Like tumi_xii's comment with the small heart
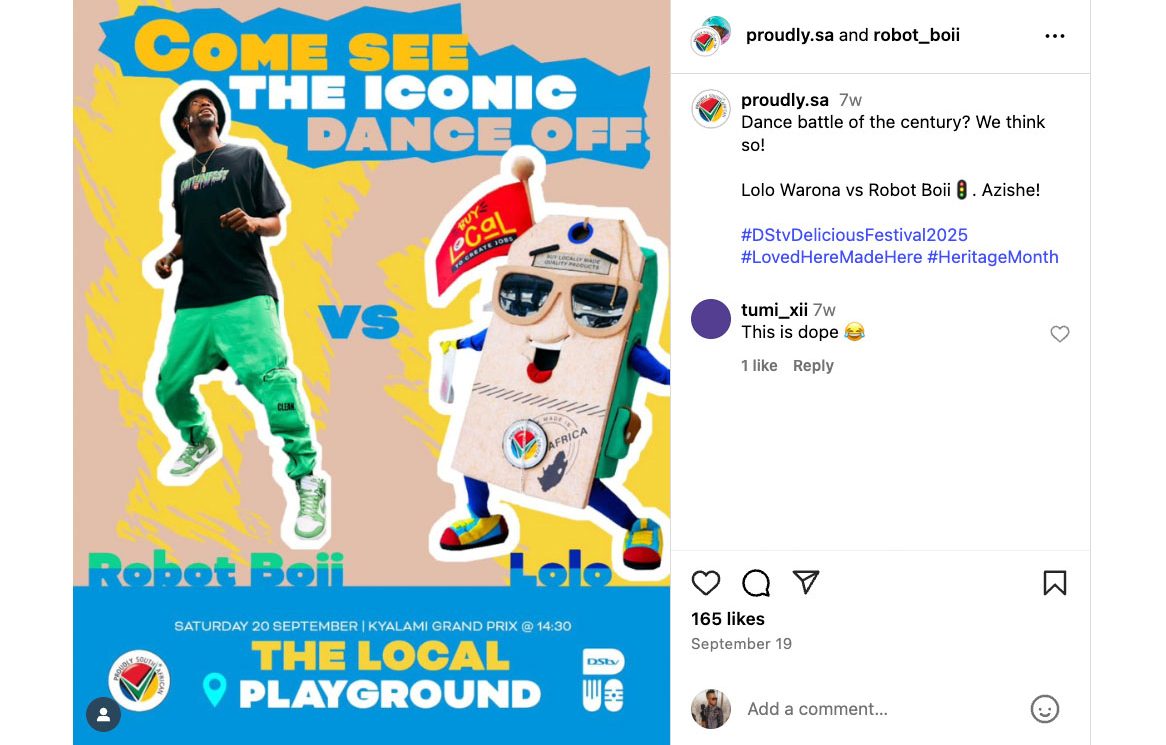This screenshot has width=1166, height=745. [x=1060, y=334]
